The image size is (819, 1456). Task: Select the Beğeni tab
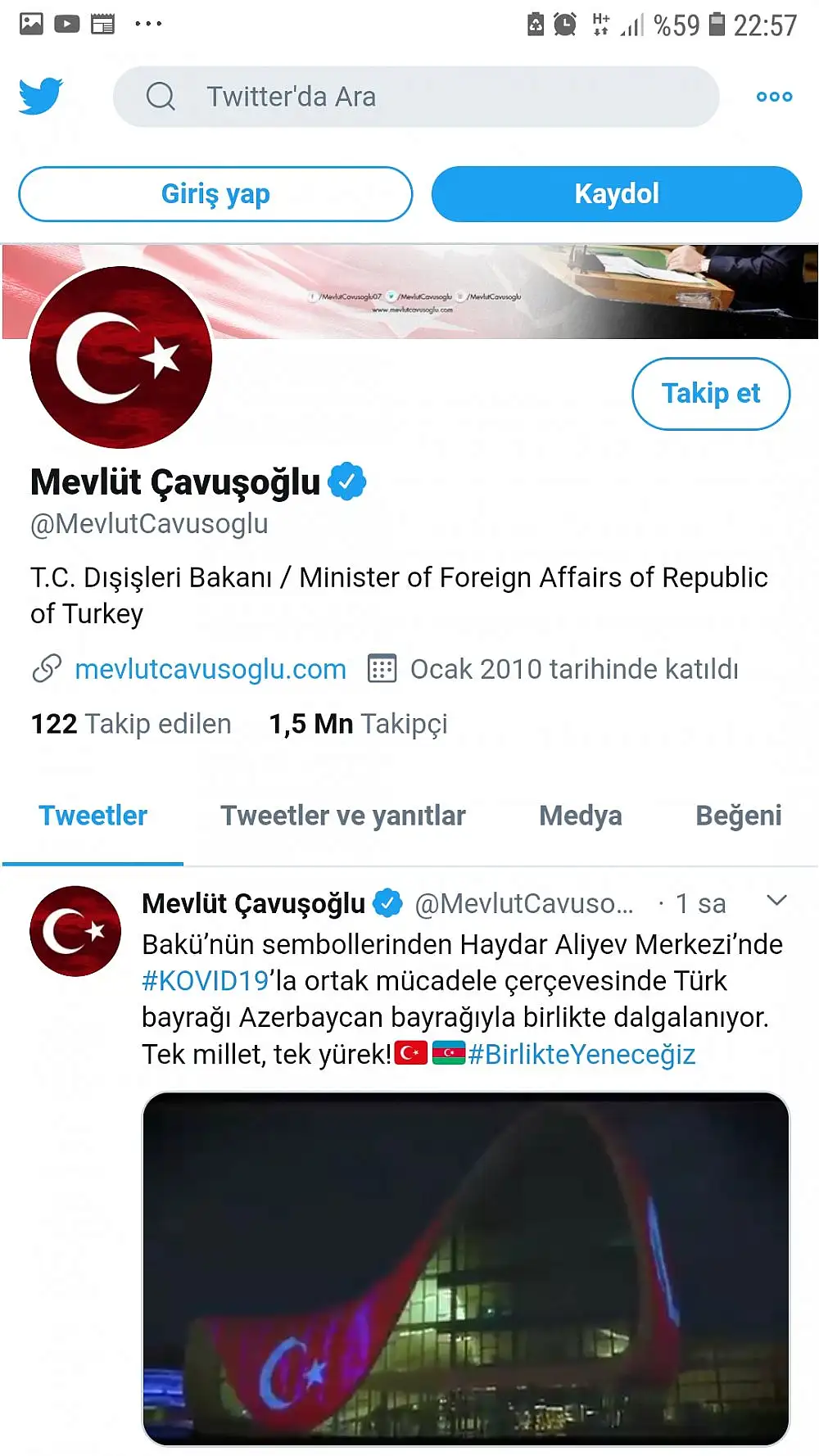coord(739,816)
